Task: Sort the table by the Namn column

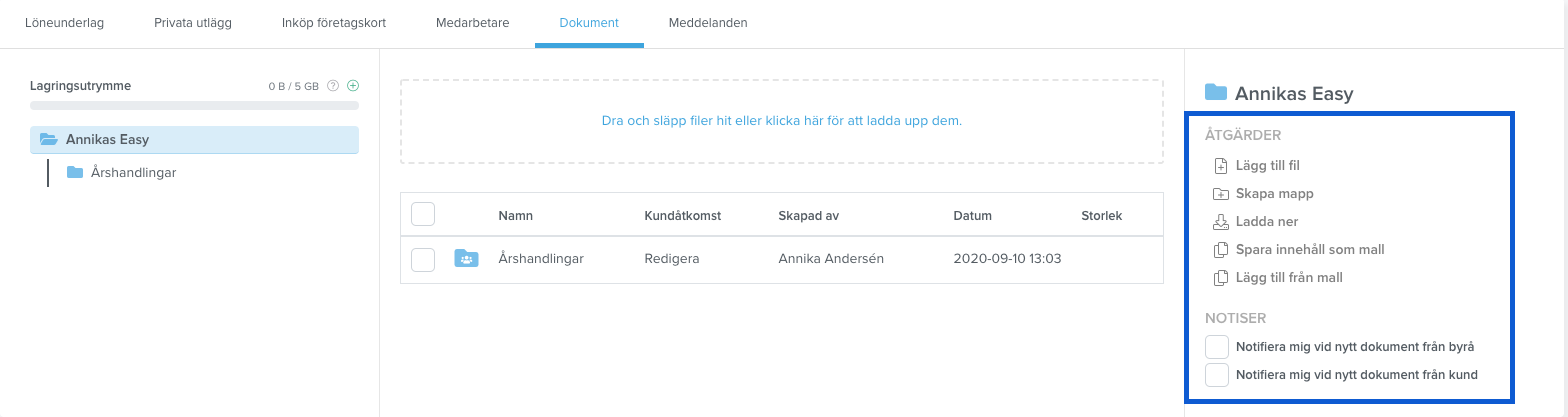Action: click(514, 216)
